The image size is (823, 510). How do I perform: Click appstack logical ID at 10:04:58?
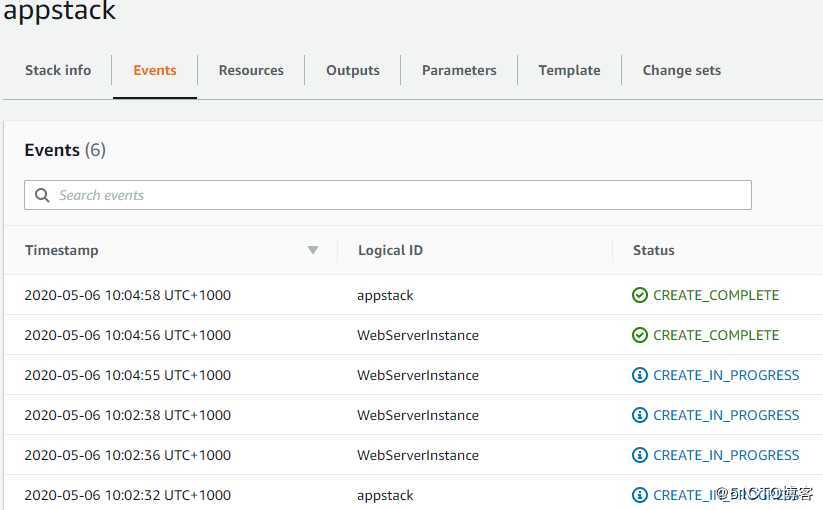385,296
